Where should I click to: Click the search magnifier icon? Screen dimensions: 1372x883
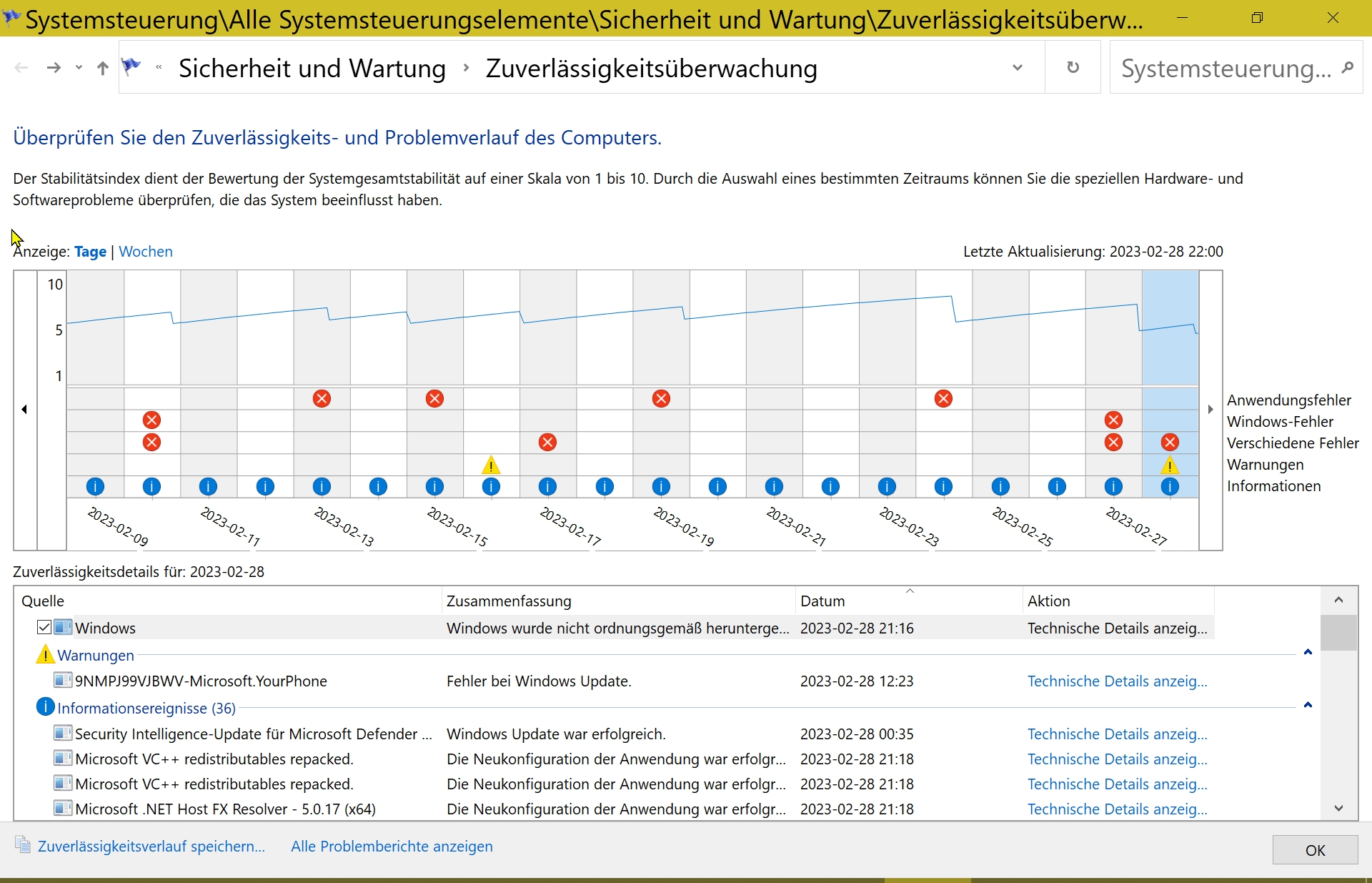click(1348, 68)
